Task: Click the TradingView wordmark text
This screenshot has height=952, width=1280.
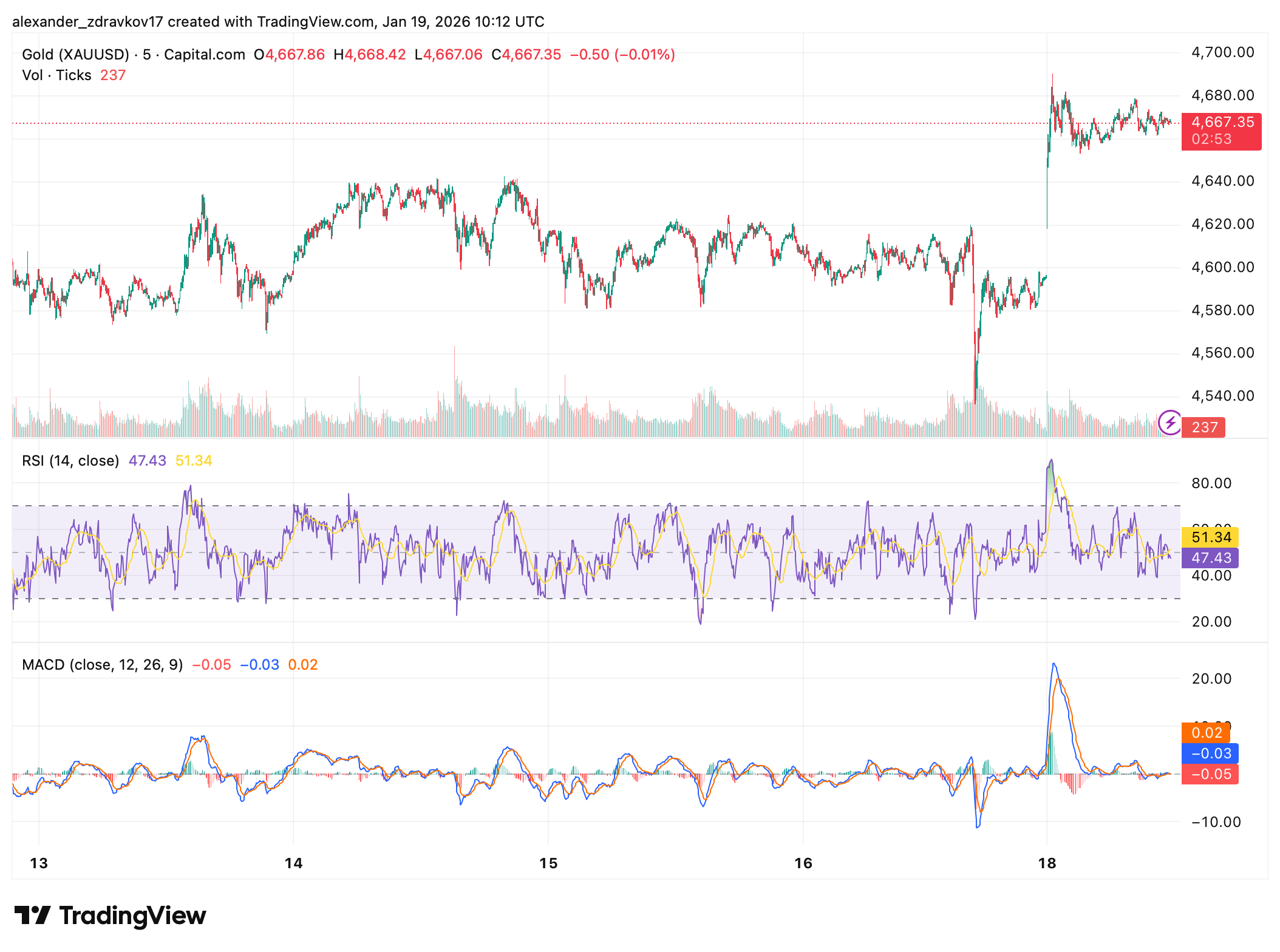Action: pyautogui.click(x=132, y=915)
